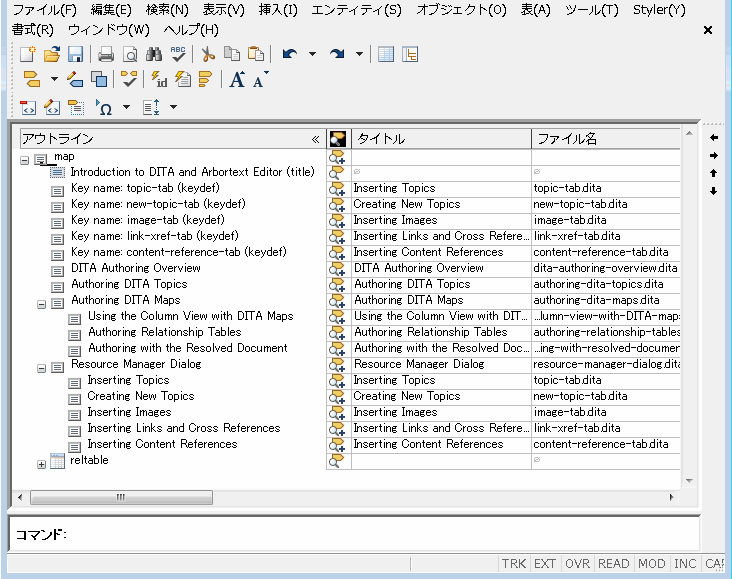
Task: Move the item up with the up arrow
Action: [714, 173]
